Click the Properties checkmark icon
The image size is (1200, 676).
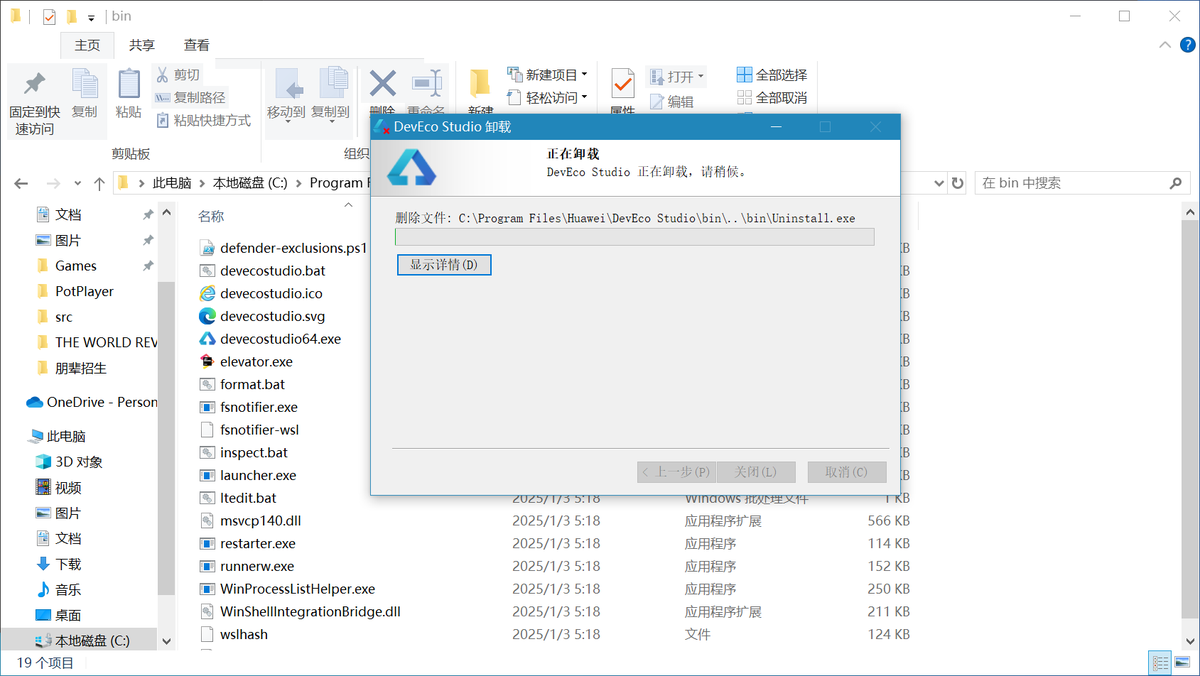[x=622, y=84]
